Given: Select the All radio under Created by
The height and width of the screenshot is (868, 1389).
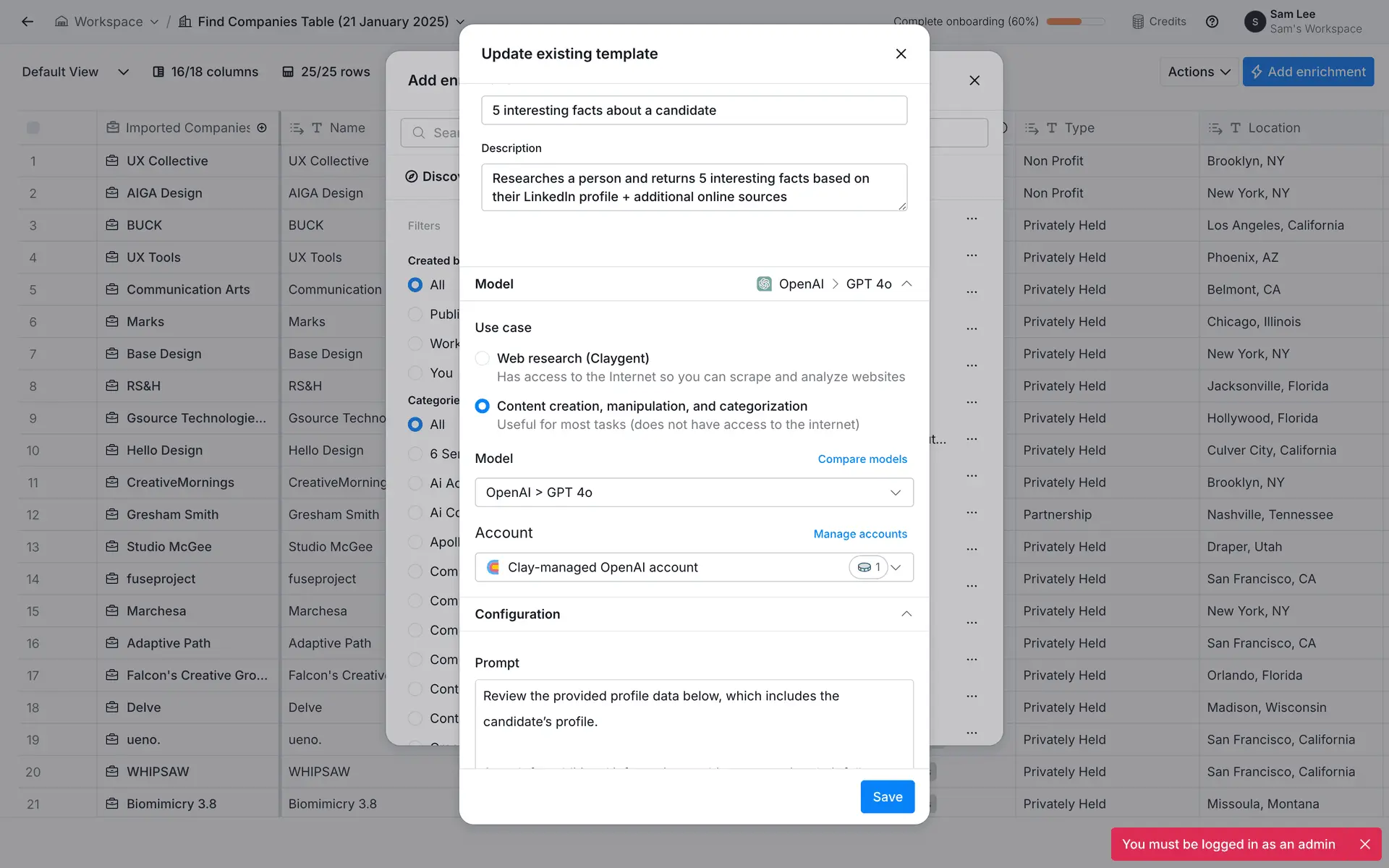Looking at the screenshot, I should [415, 285].
